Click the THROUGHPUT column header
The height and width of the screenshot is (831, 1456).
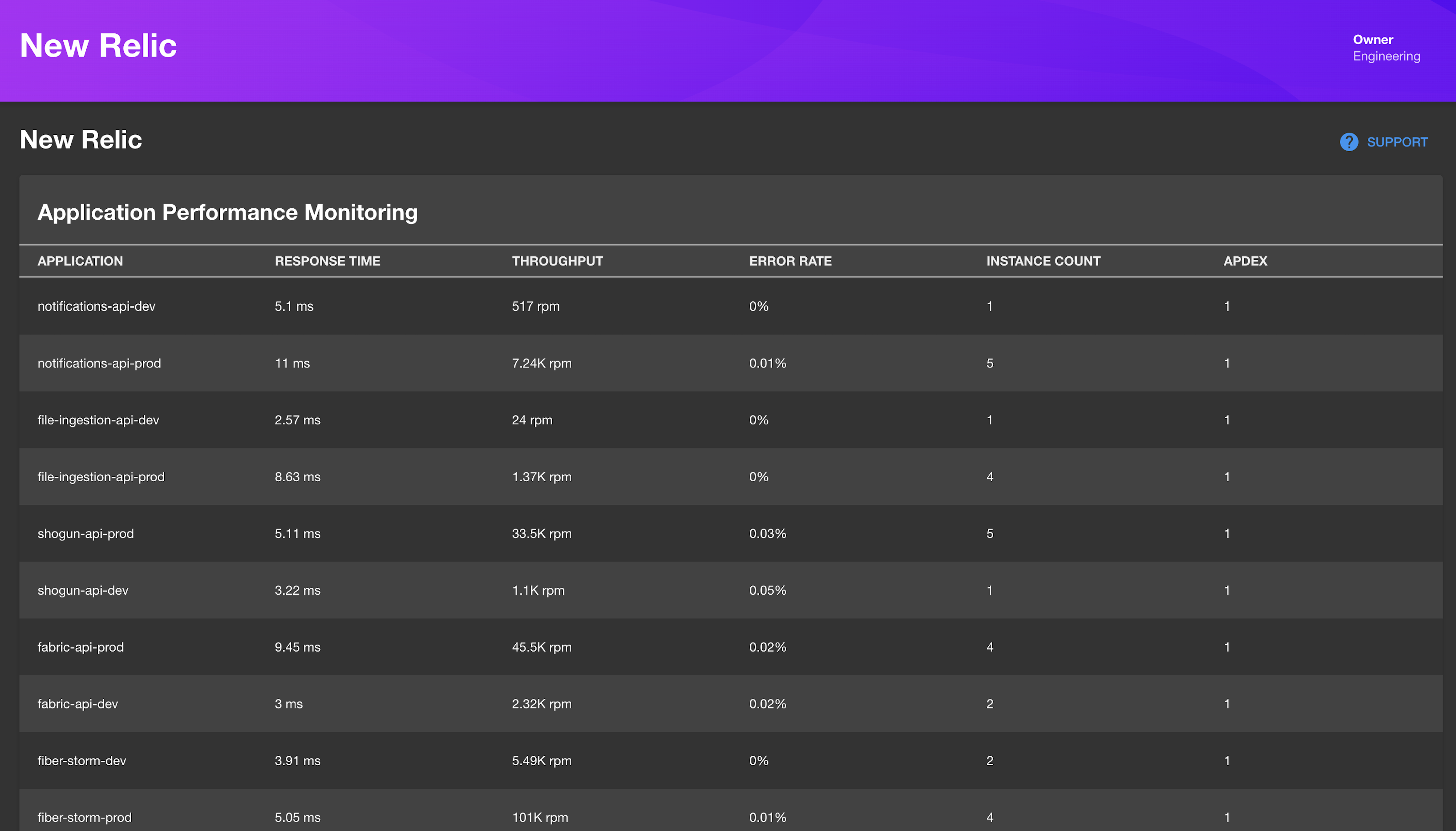(x=557, y=261)
